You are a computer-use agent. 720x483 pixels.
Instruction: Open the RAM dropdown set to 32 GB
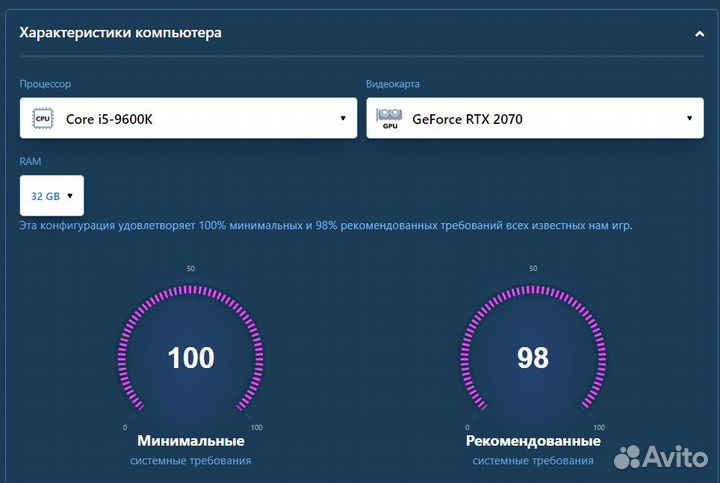click(52, 196)
